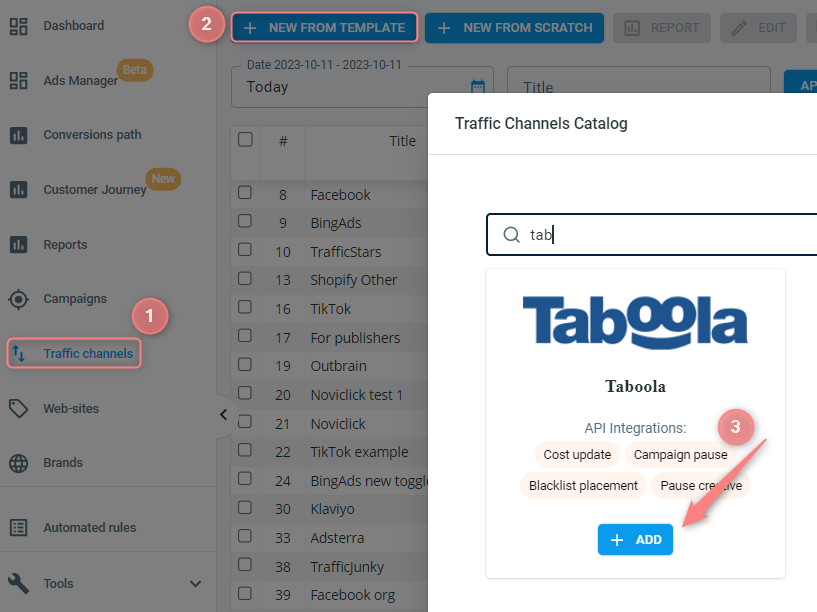Click the search magnifier icon in catalog
Viewport: 817px width, 612px height.
512,234
